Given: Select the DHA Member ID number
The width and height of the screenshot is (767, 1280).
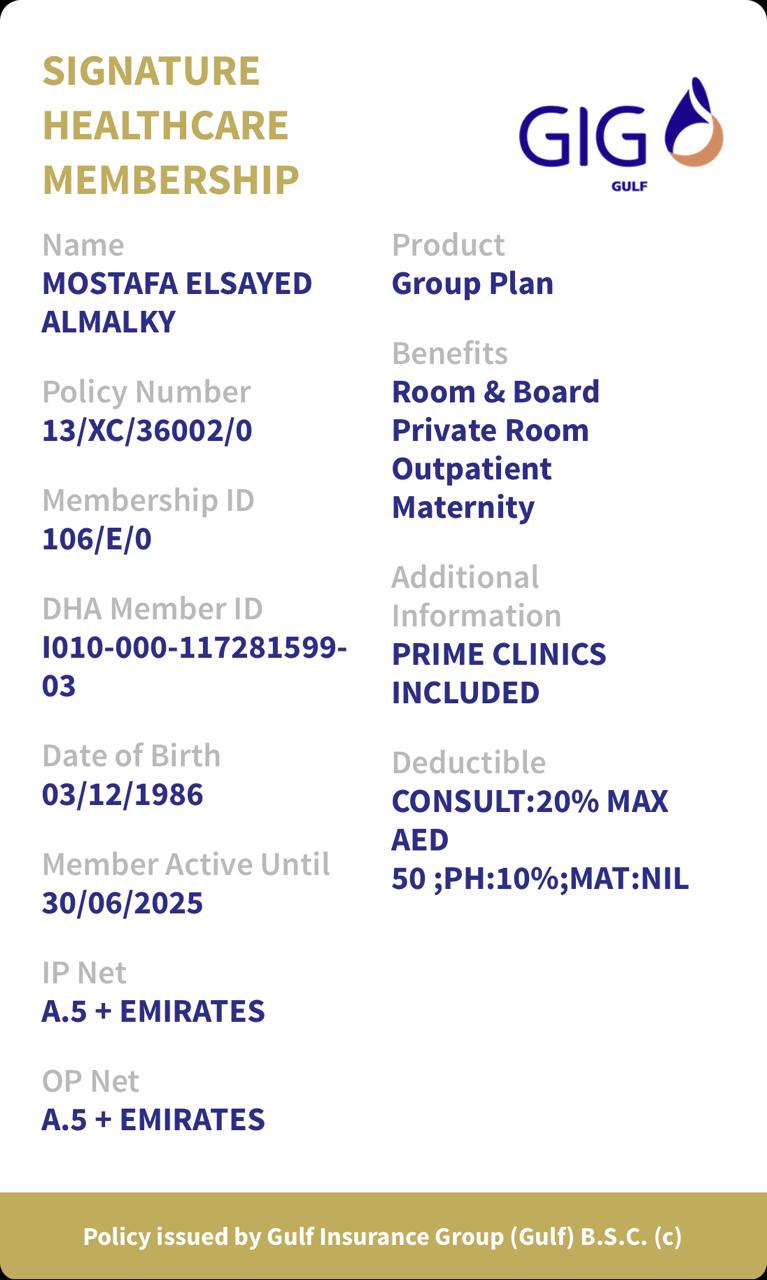Looking at the screenshot, I should pos(194,667).
